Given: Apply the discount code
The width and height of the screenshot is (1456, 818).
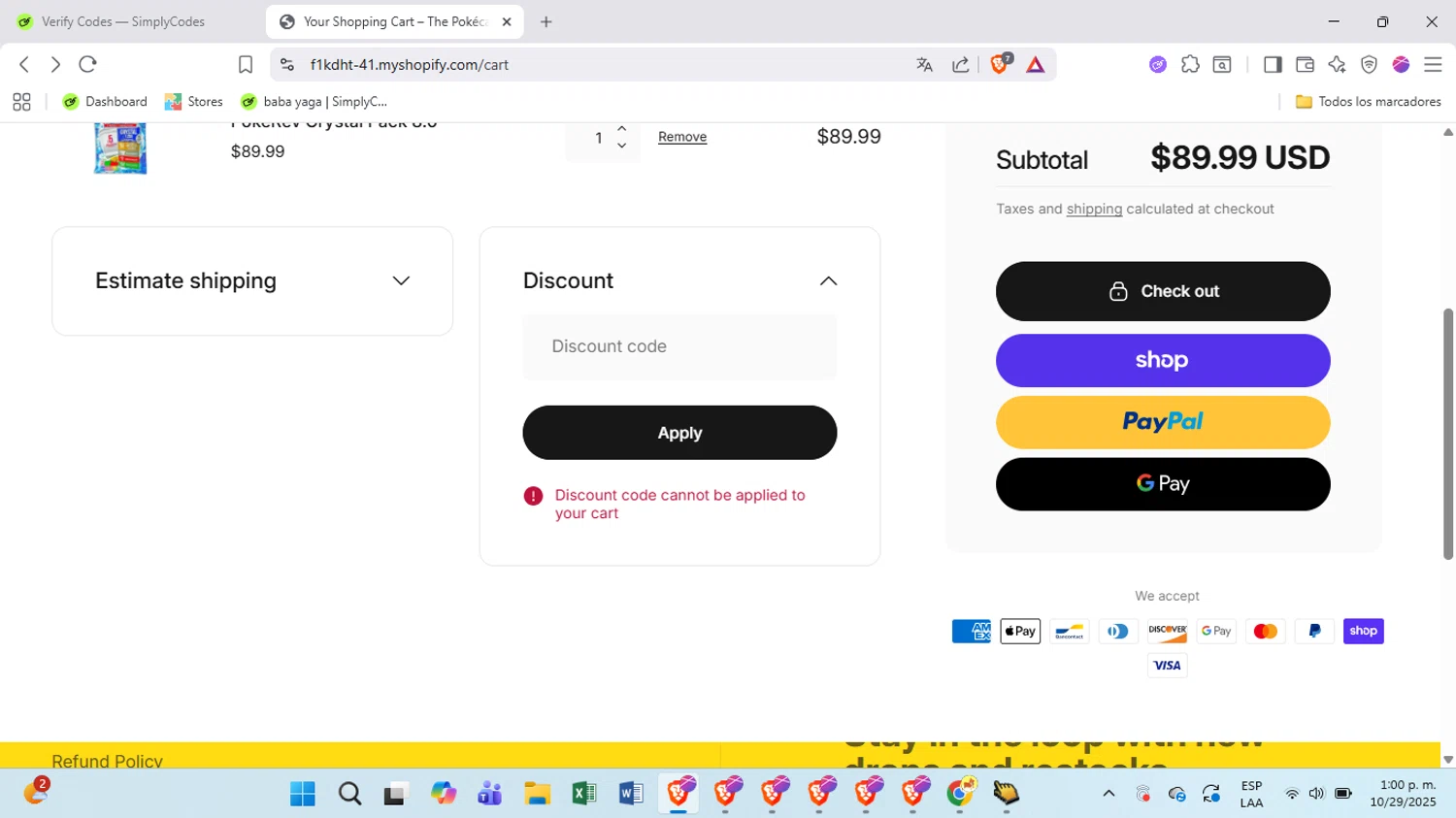Looking at the screenshot, I should coord(679,433).
